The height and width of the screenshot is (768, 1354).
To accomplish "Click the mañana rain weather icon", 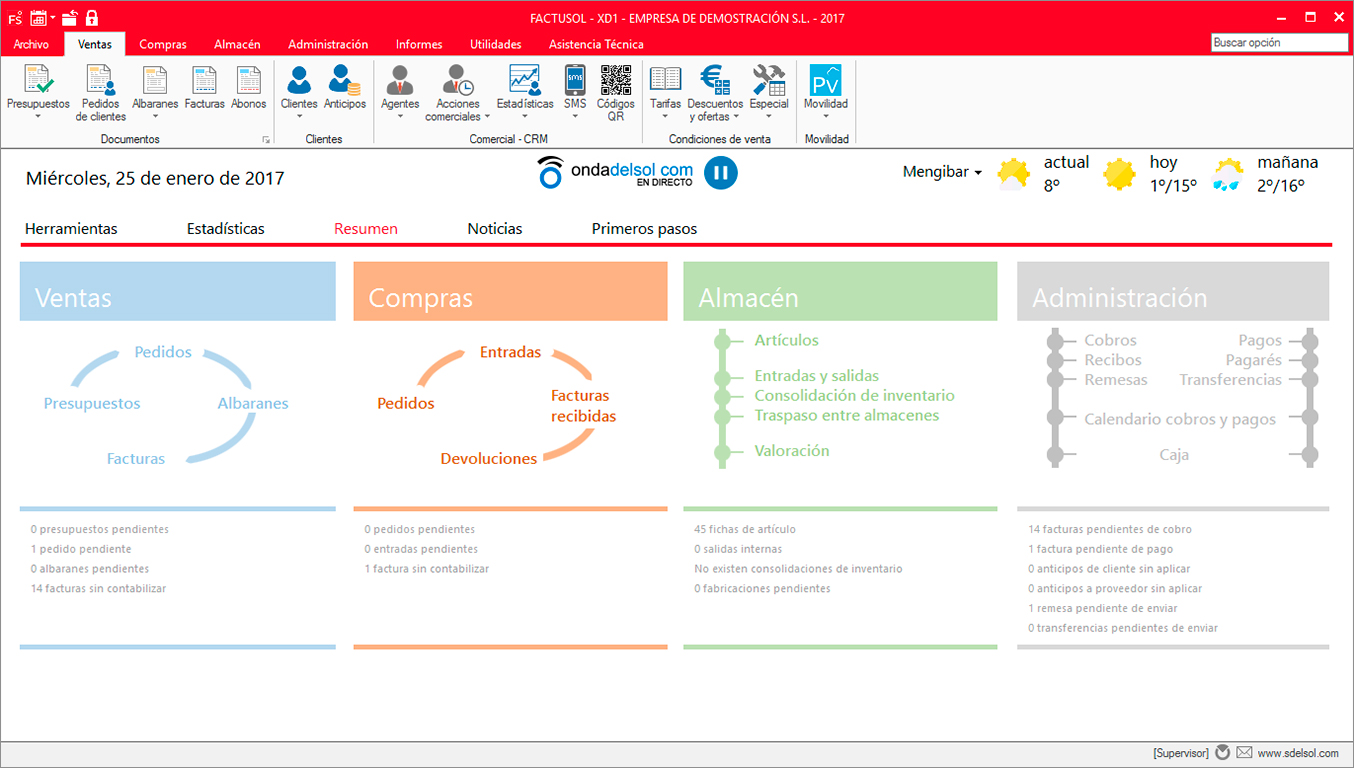I will click(x=1228, y=175).
